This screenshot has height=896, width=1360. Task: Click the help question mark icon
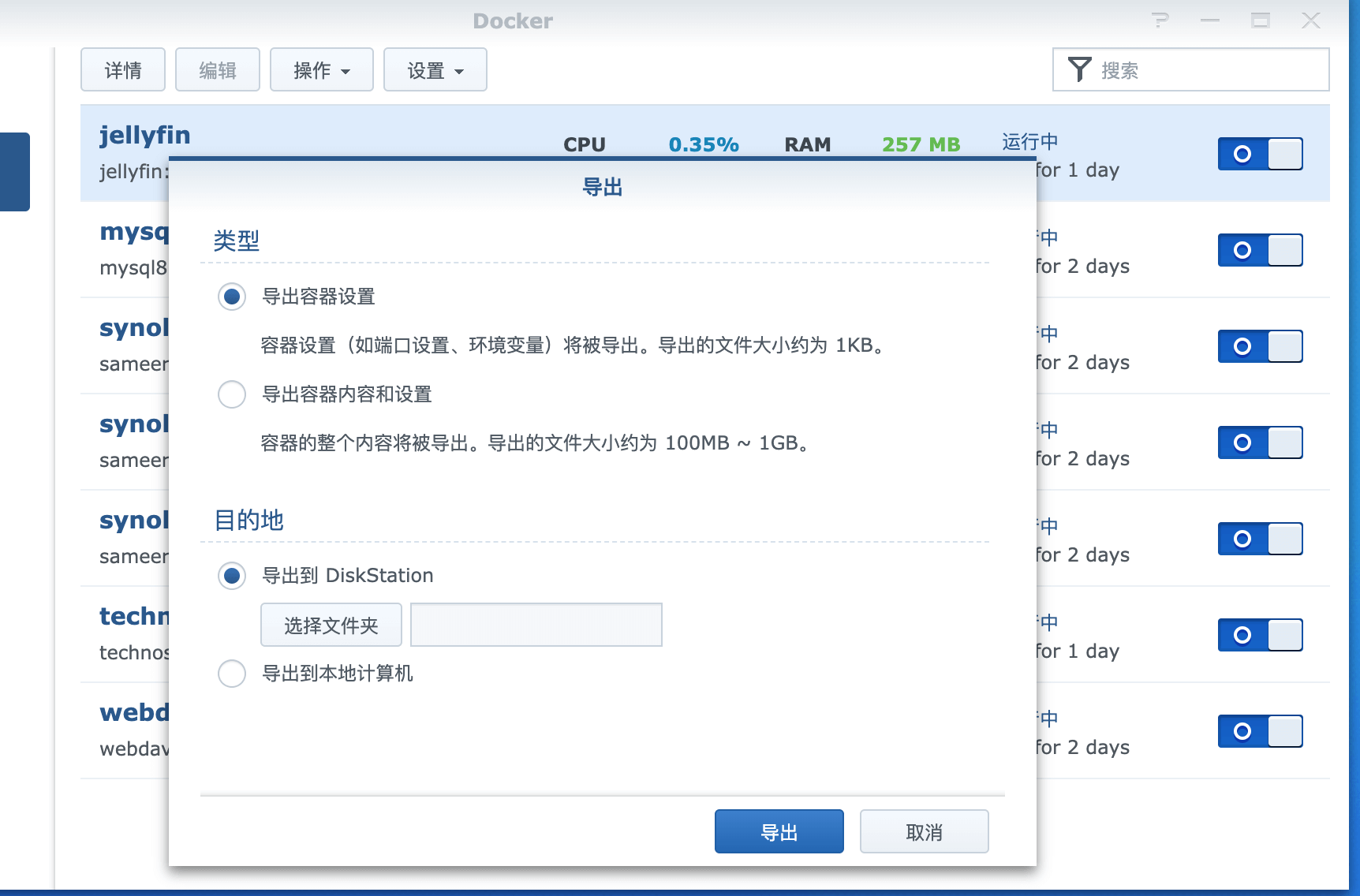(x=1160, y=21)
